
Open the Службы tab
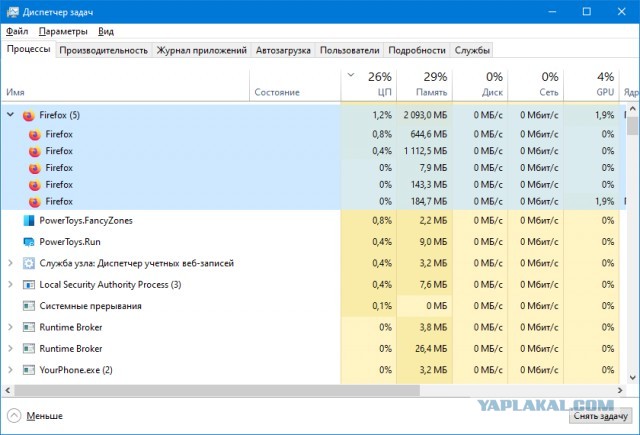click(472, 51)
